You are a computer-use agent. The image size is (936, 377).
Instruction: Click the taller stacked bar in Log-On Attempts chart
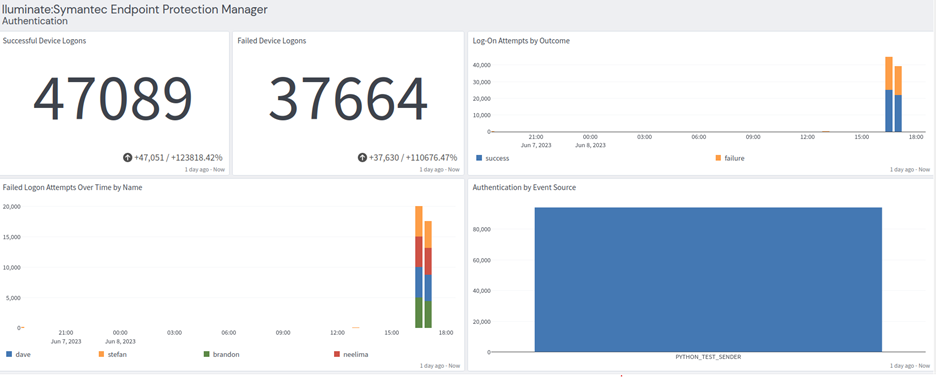click(889, 94)
